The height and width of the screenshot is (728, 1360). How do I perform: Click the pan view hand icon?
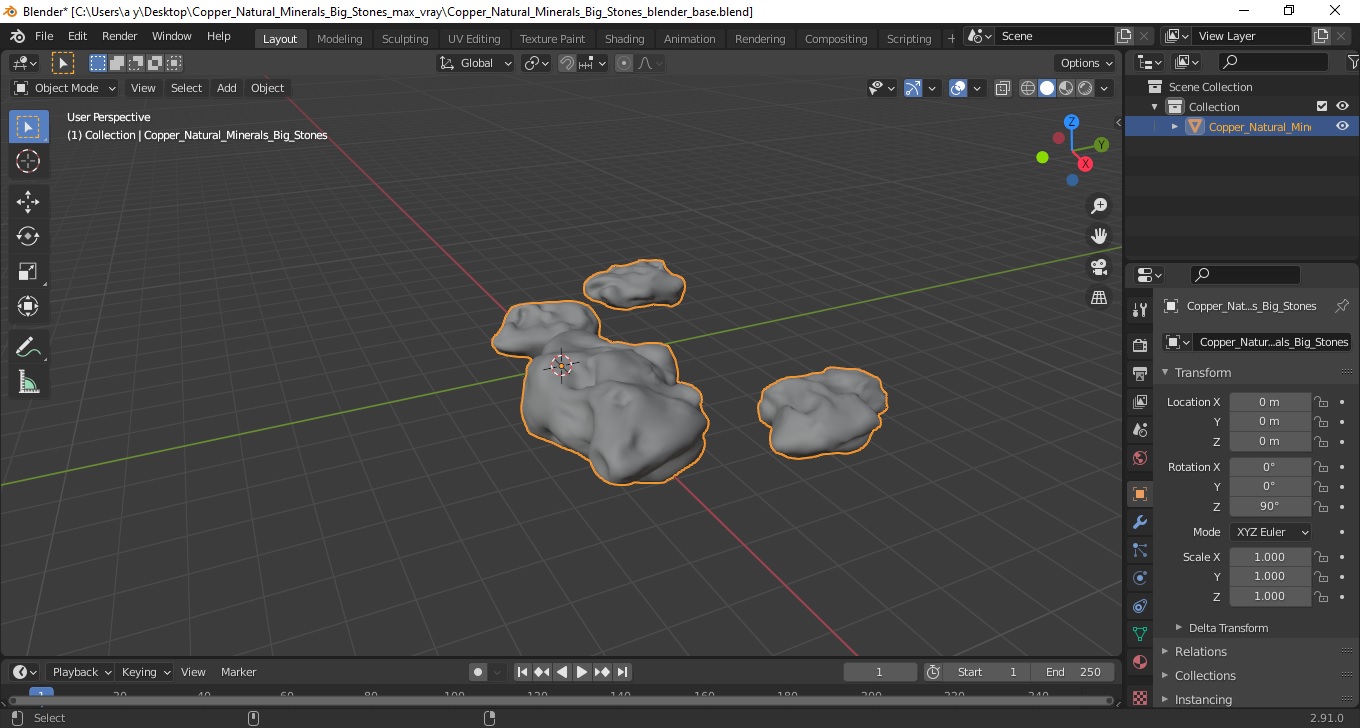pyautogui.click(x=1099, y=236)
